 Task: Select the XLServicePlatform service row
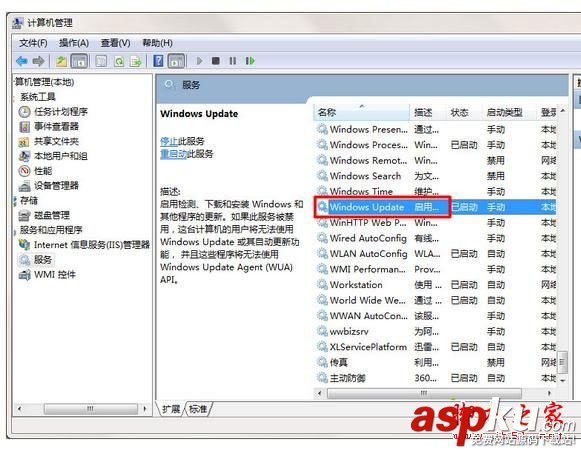point(436,347)
